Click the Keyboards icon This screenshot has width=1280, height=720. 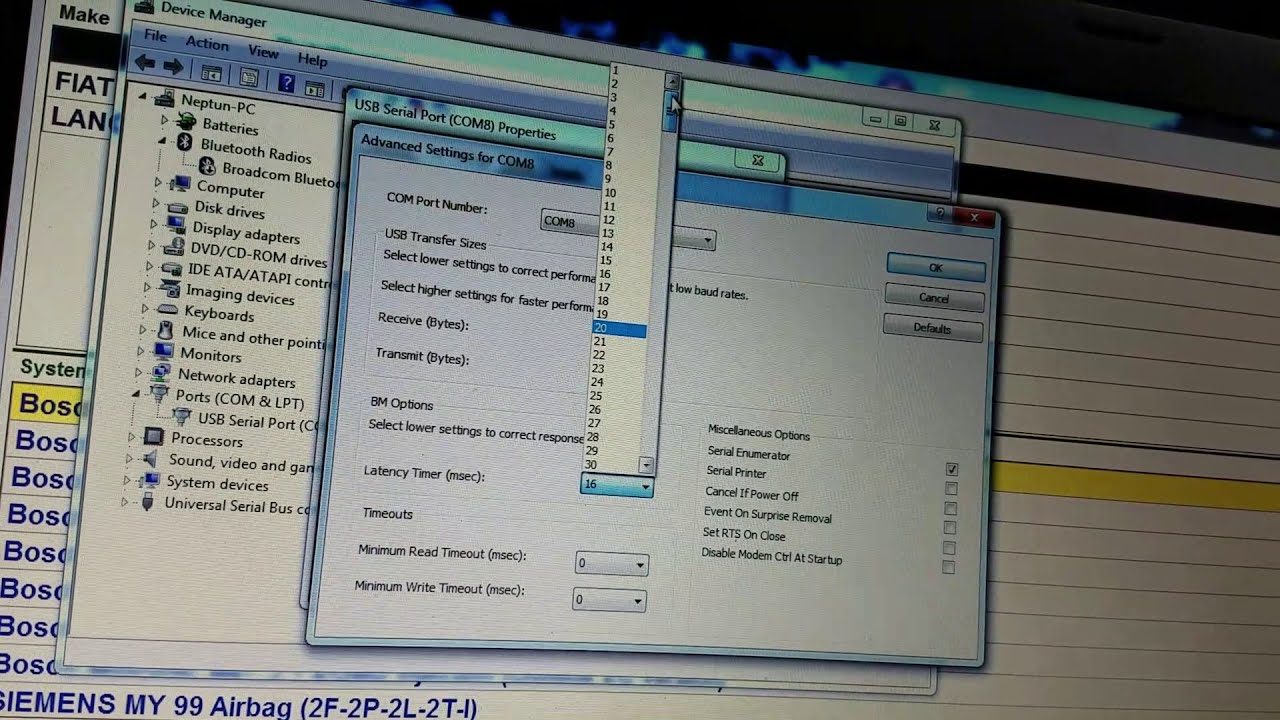[x=166, y=311]
